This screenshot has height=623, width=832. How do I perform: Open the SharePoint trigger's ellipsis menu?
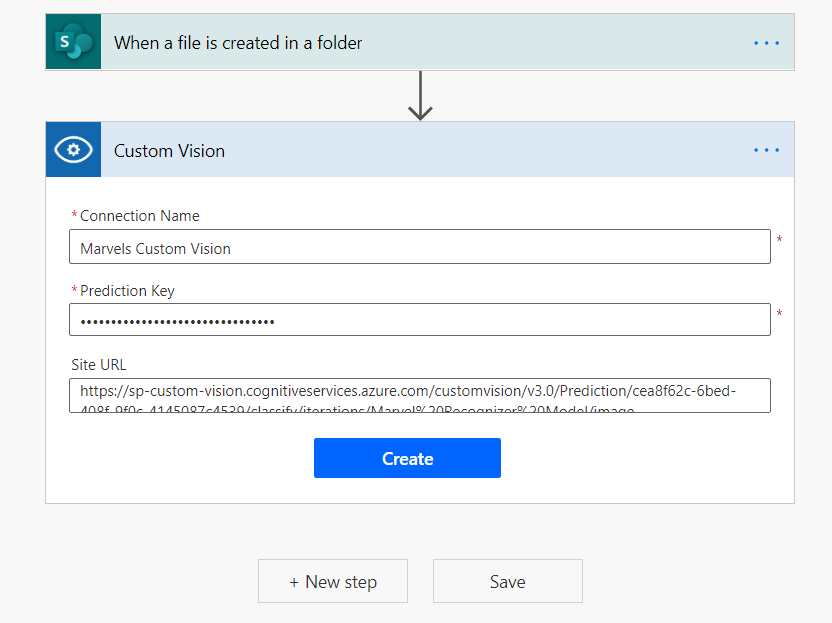tap(766, 43)
